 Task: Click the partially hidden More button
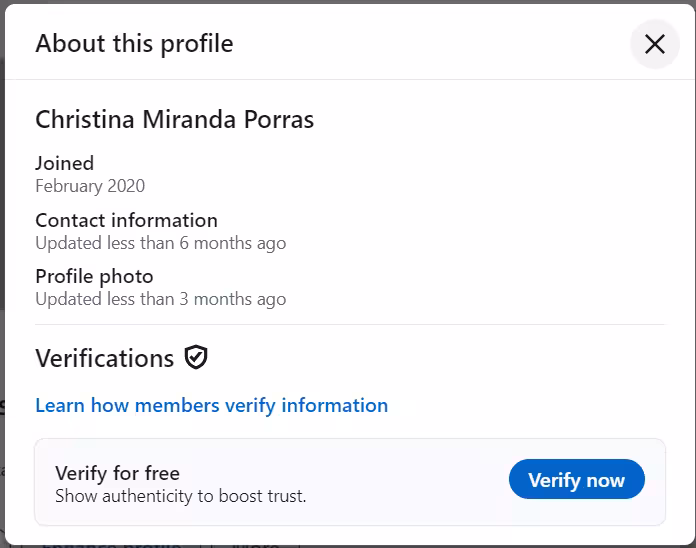[253, 544]
